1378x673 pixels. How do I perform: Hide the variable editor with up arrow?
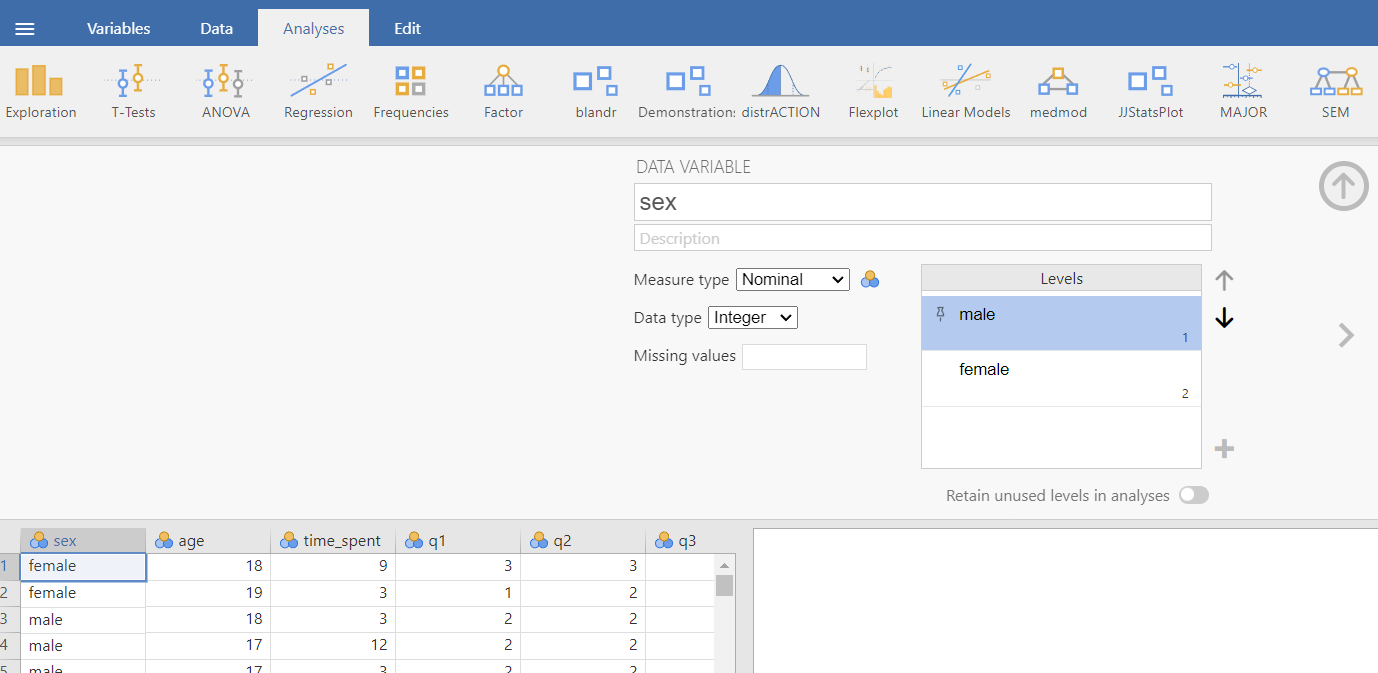(1343, 186)
